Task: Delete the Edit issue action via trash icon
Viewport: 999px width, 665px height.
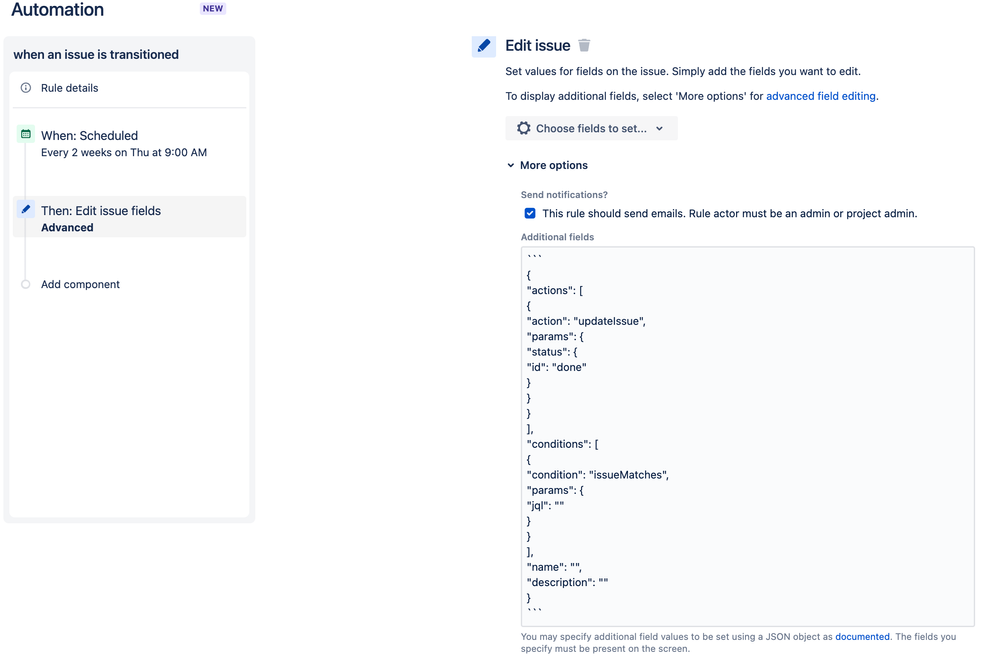Action: click(x=585, y=45)
